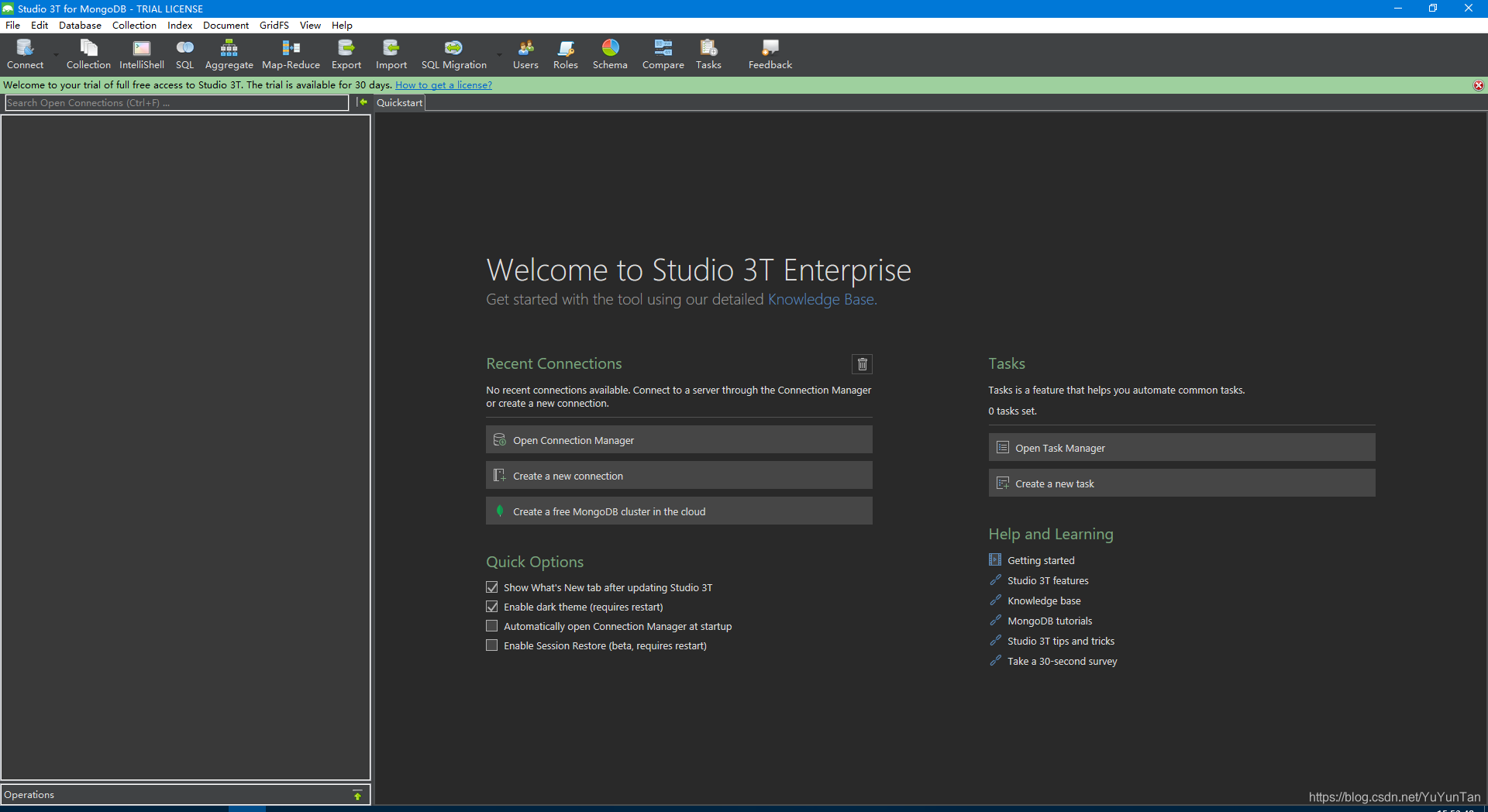The image size is (1488, 812).
Task: Toggle Show What's New tab checkbox
Action: pos(492,587)
